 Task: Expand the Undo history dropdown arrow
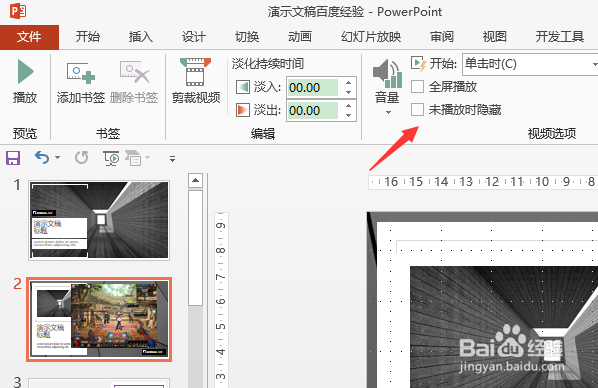coord(58,158)
